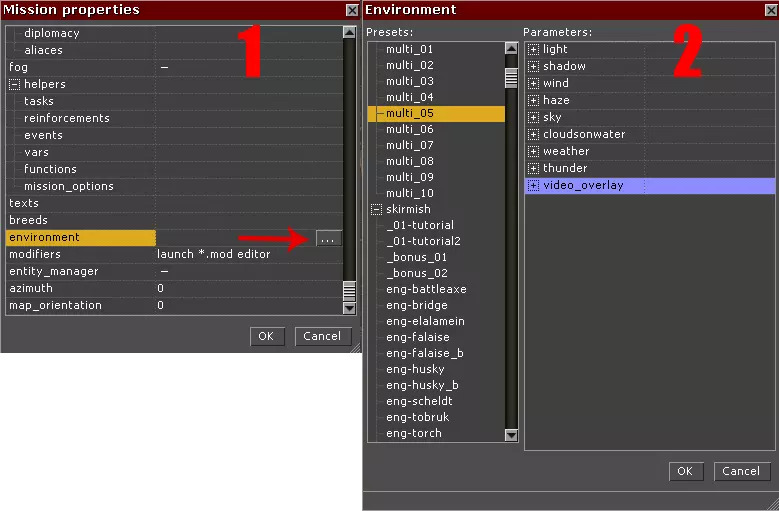
Task: Expand the wind parameter node
Action: [x=533, y=83]
